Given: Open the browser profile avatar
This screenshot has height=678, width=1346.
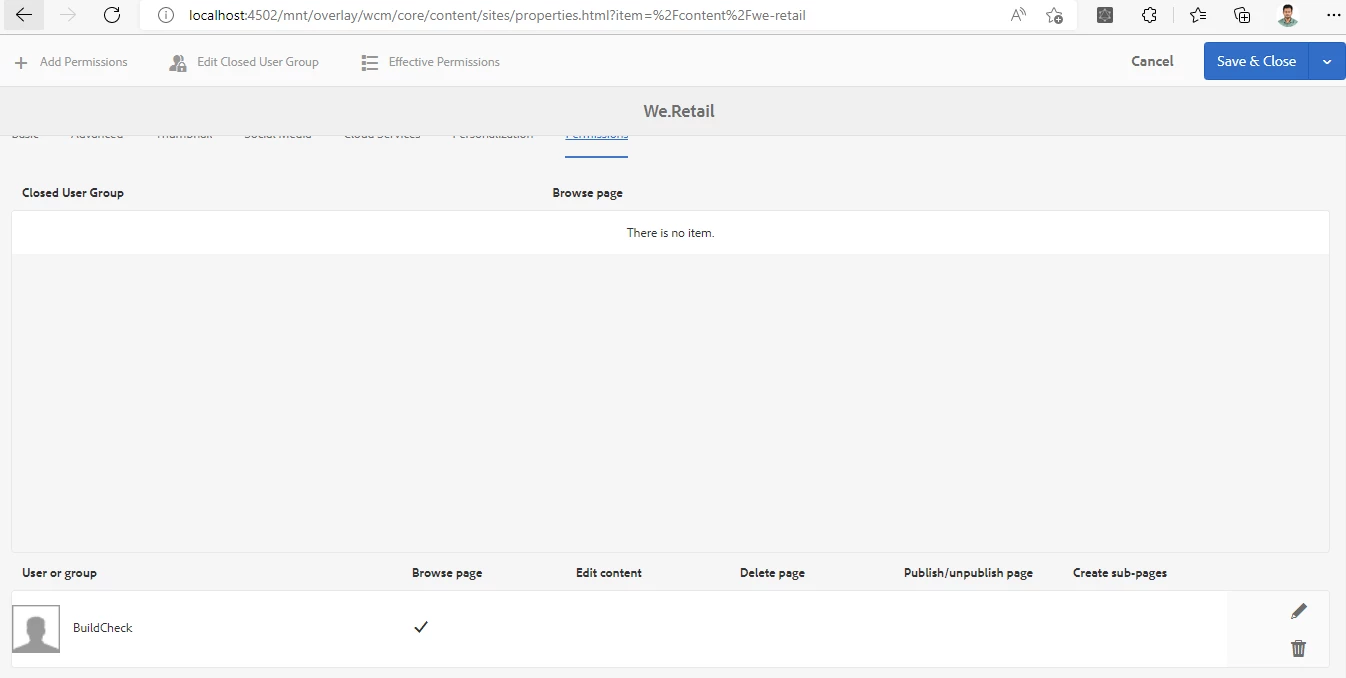Looking at the screenshot, I should point(1288,15).
